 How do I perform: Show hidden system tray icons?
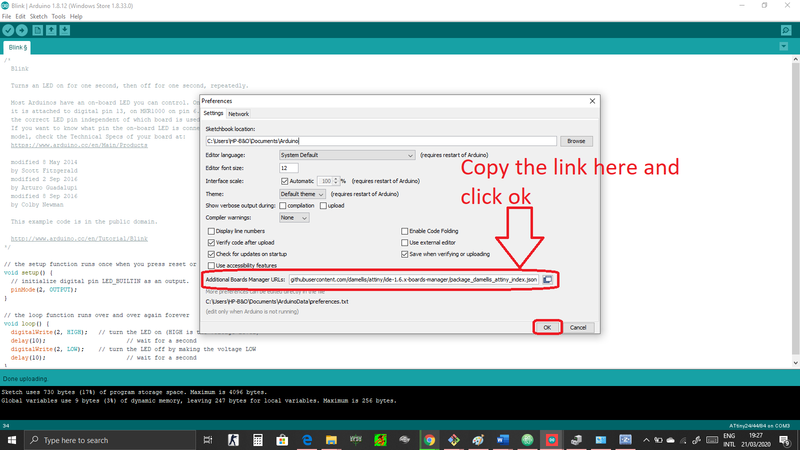pyautogui.click(x=646, y=440)
